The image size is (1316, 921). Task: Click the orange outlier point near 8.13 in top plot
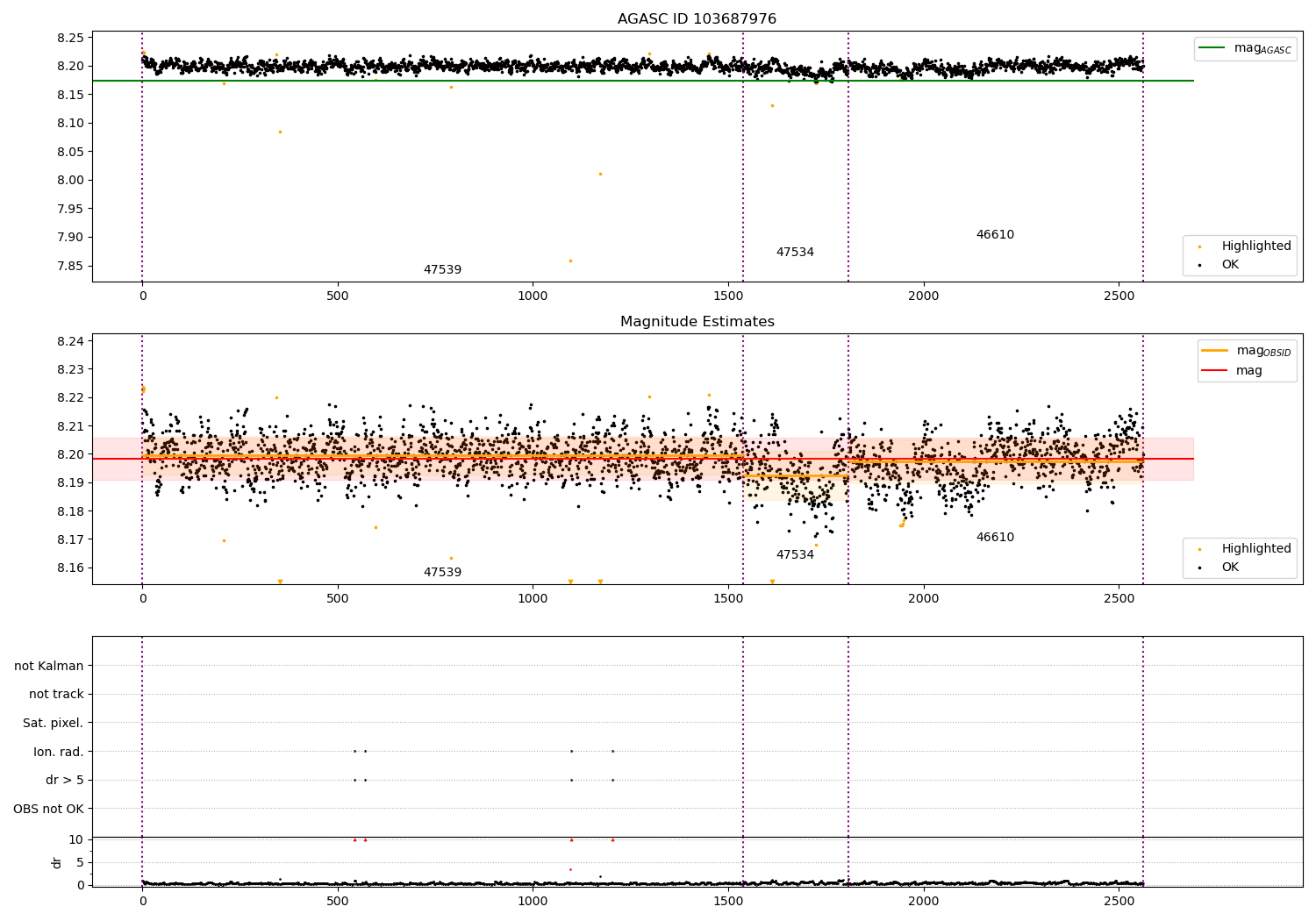pos(772,106)
